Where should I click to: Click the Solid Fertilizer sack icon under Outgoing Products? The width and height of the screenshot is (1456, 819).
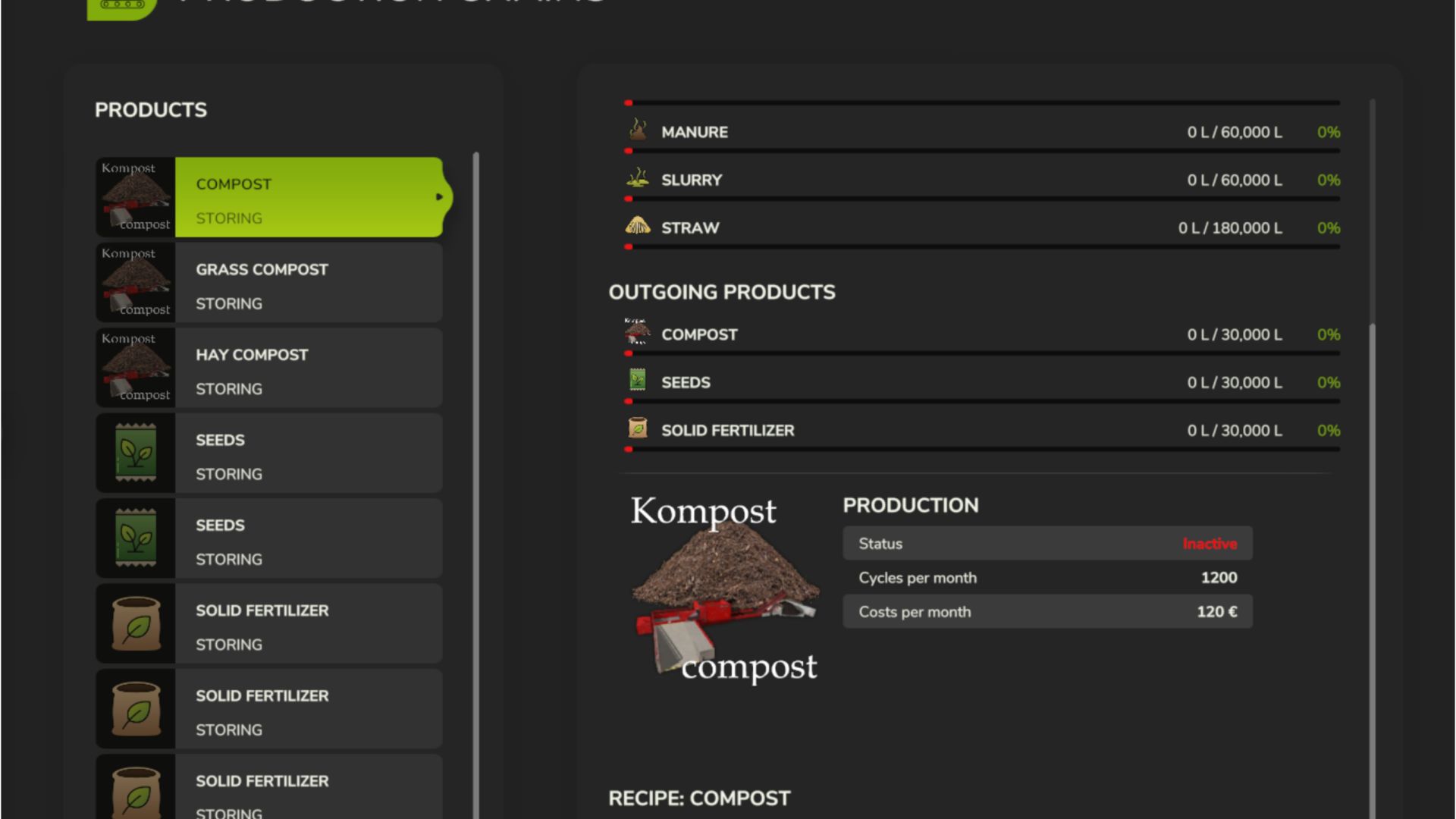click(x=638, y=428)
